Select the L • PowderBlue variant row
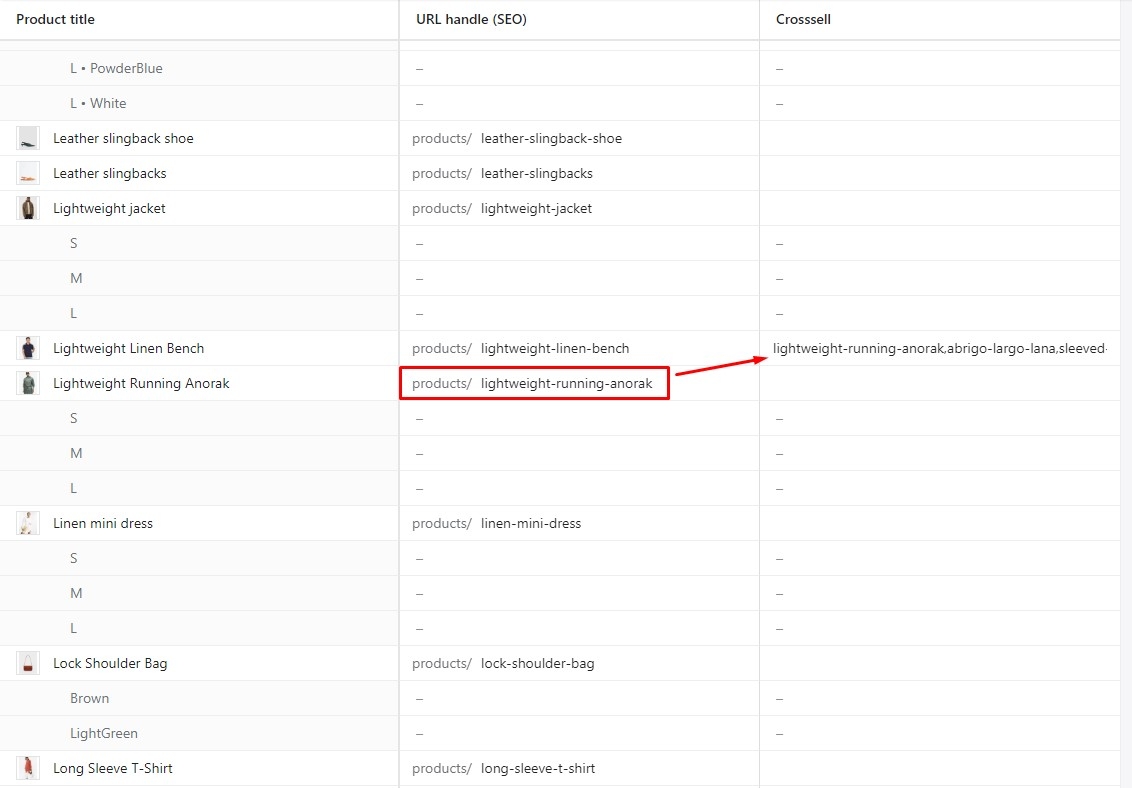 [x=116, y=69]
